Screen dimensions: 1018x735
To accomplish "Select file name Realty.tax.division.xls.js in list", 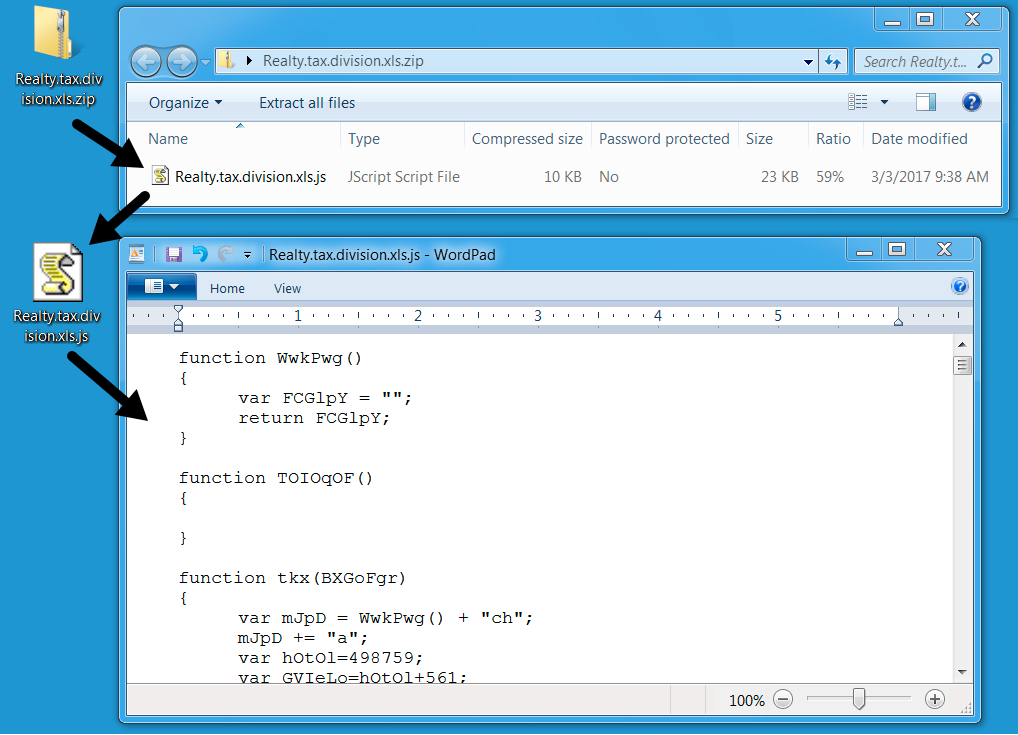I will 251,177.
